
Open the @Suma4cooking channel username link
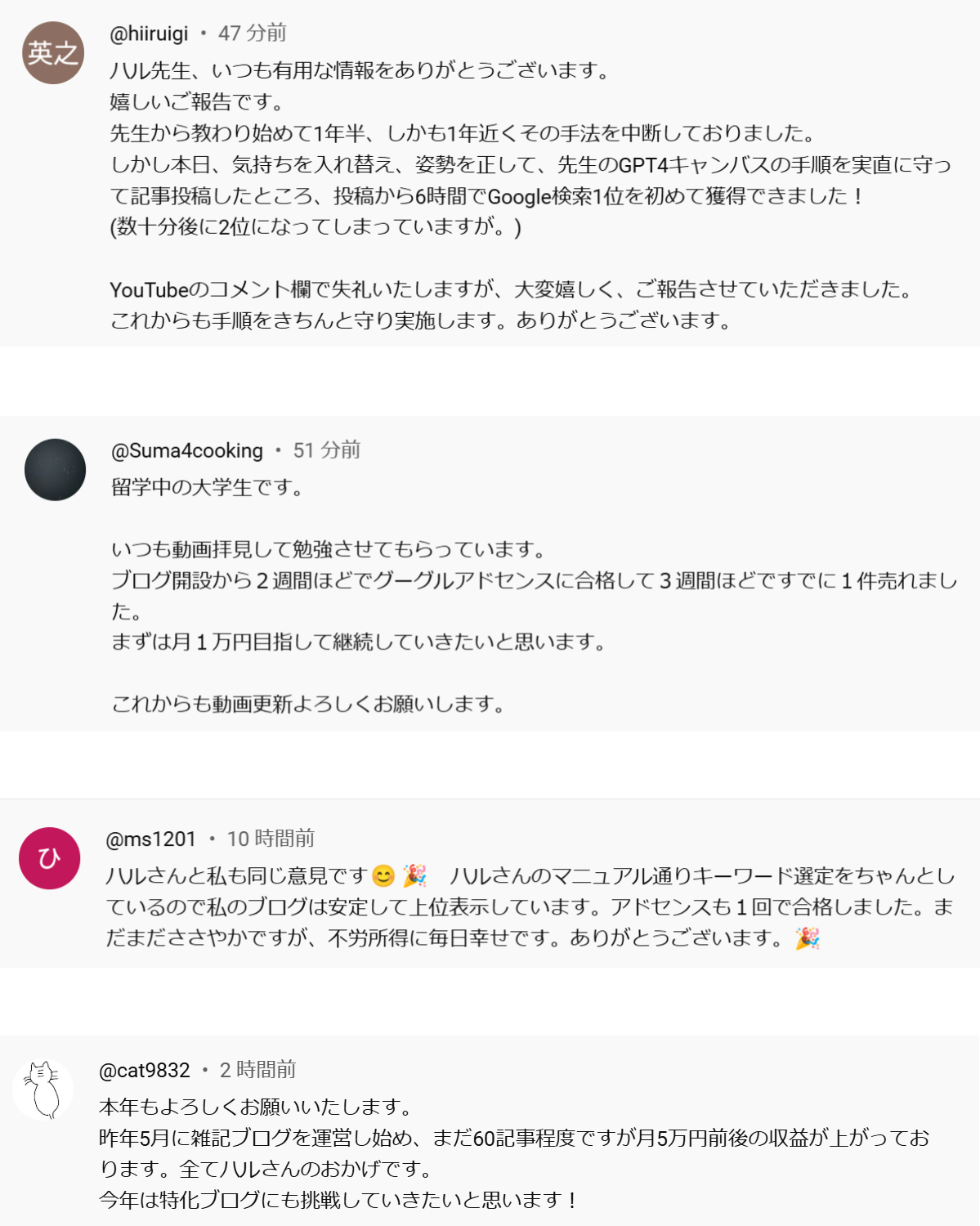(x=187, y=450)
